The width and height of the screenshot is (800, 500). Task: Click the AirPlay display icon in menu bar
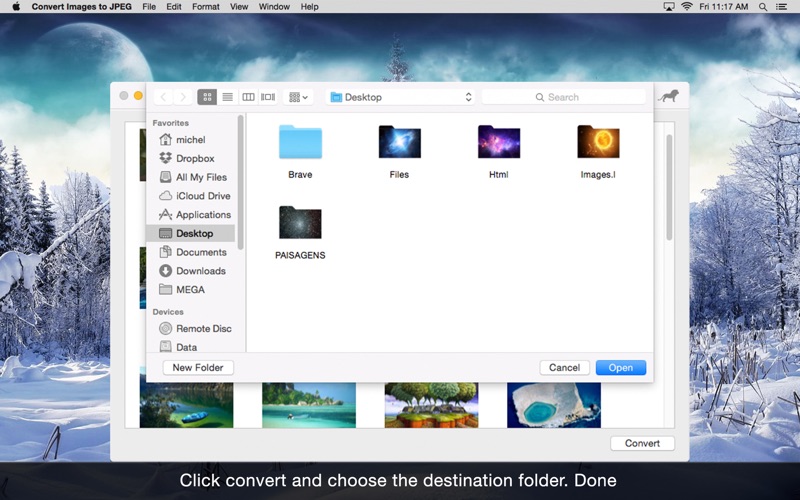pyautogui.click(x=668, y=7)
